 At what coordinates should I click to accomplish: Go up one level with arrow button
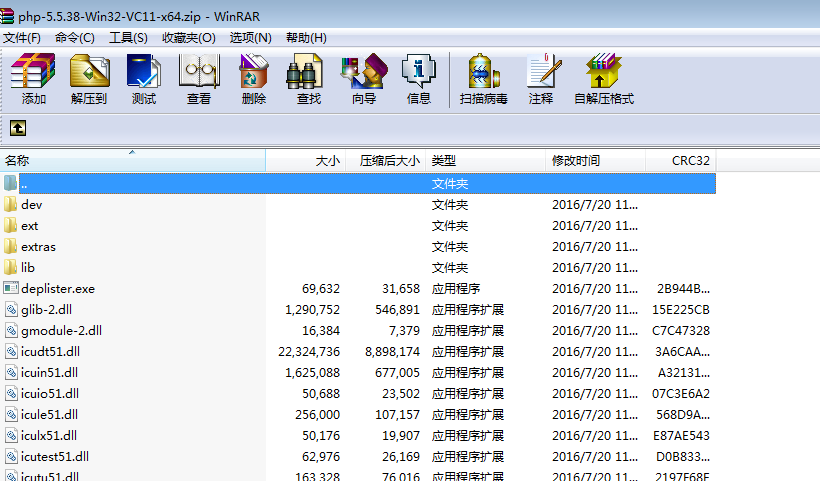(18, 128)
